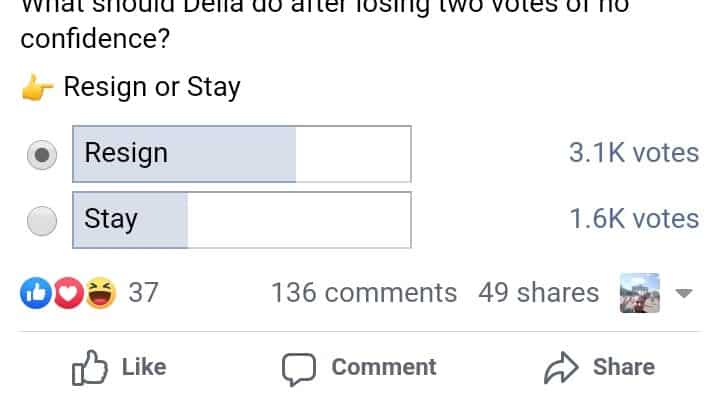720x400 pixels.
Task: Open the 136 comments link
Action: point(364,293)
